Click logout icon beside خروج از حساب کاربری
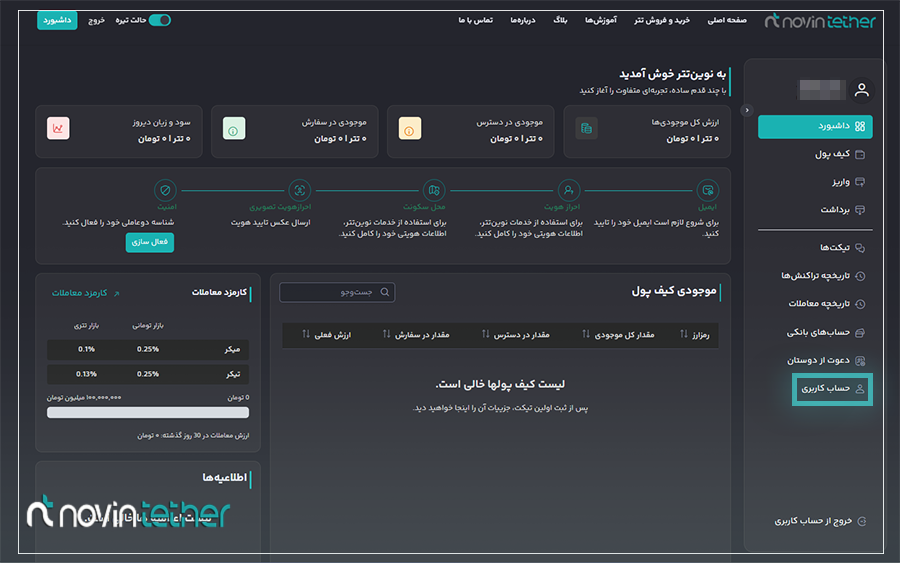The height and width of the screenshot is (563, 900). coord(862,521)
